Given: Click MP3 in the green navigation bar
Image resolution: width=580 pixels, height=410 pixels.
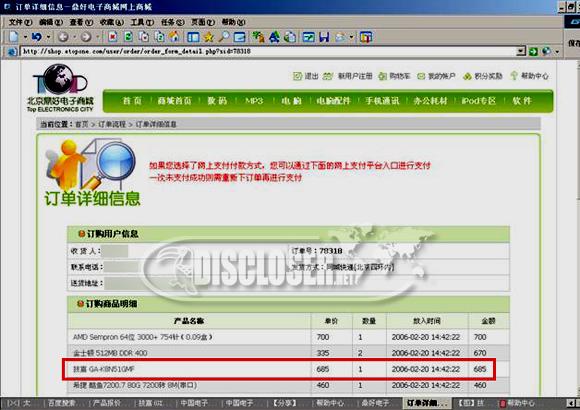Looking at the screenshot, I should (x=254, y=101).
